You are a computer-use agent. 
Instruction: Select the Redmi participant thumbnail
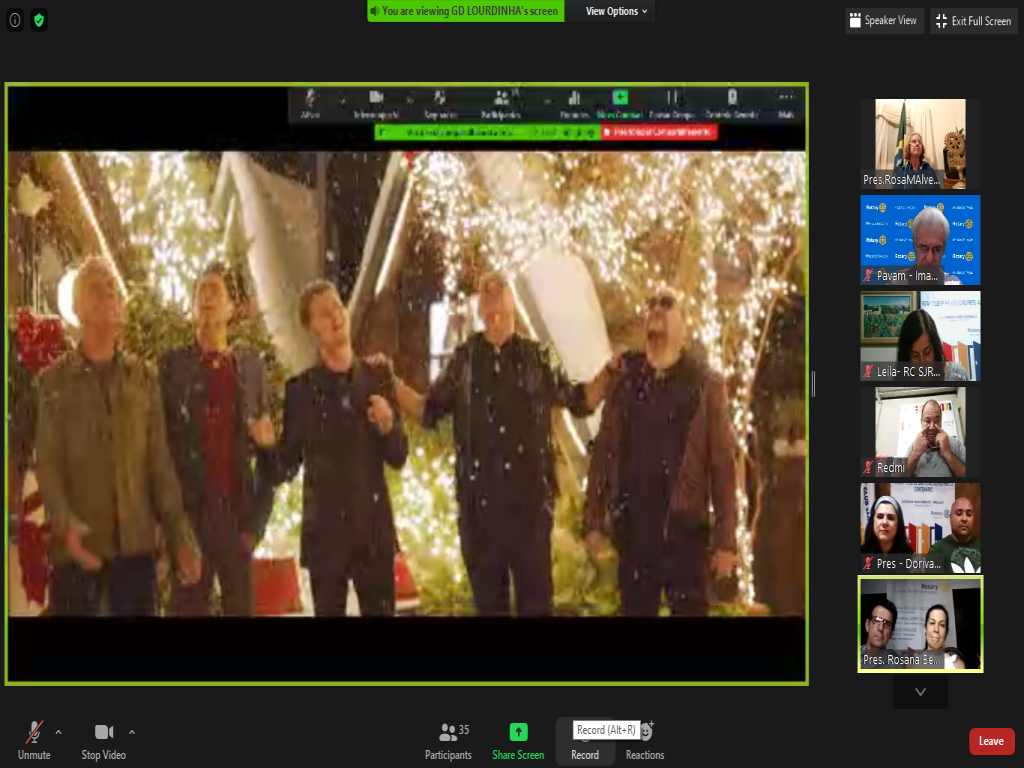click(x=920, y=431)
